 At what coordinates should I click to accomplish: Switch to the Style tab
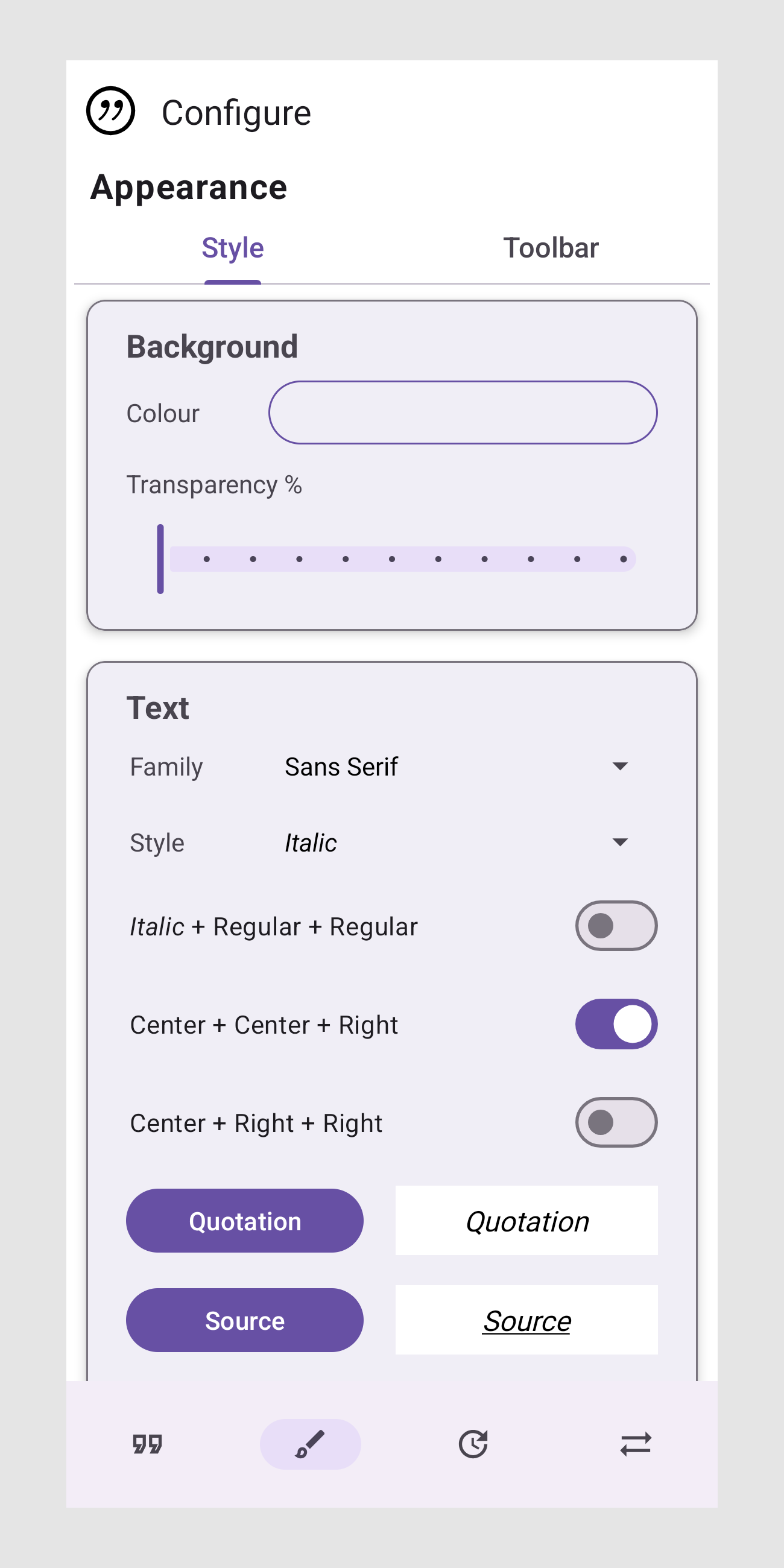coord(233,248)
